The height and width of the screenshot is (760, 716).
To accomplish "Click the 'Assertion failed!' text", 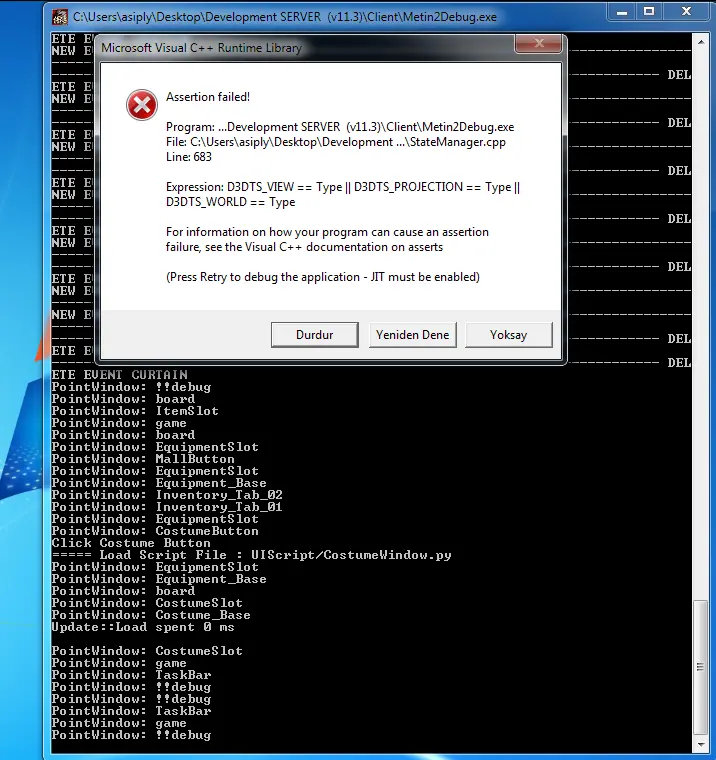I will (208, 97).
